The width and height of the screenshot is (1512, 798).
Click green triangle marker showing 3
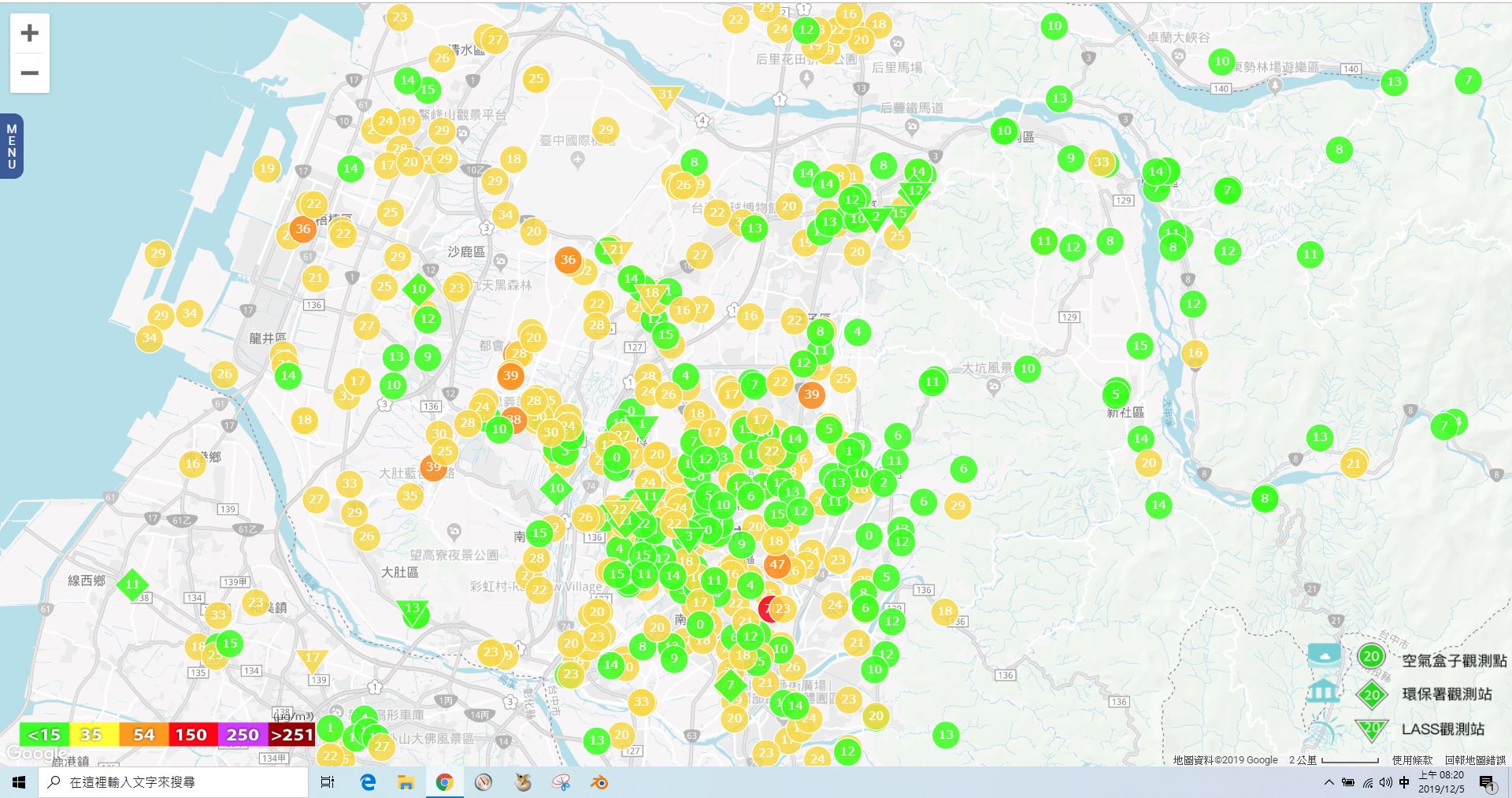pos(689,538)
